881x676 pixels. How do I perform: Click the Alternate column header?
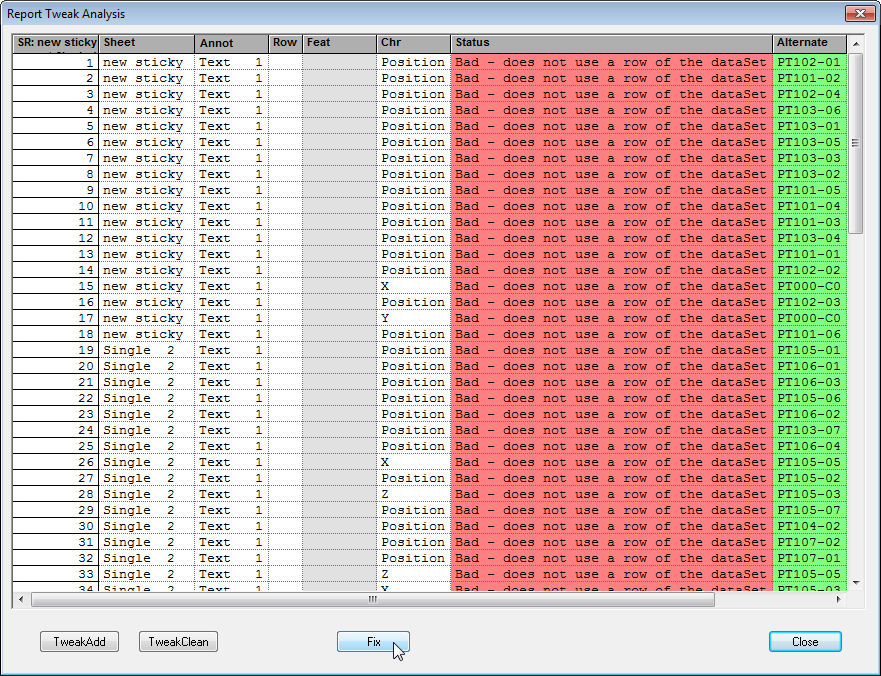(809, 43)
